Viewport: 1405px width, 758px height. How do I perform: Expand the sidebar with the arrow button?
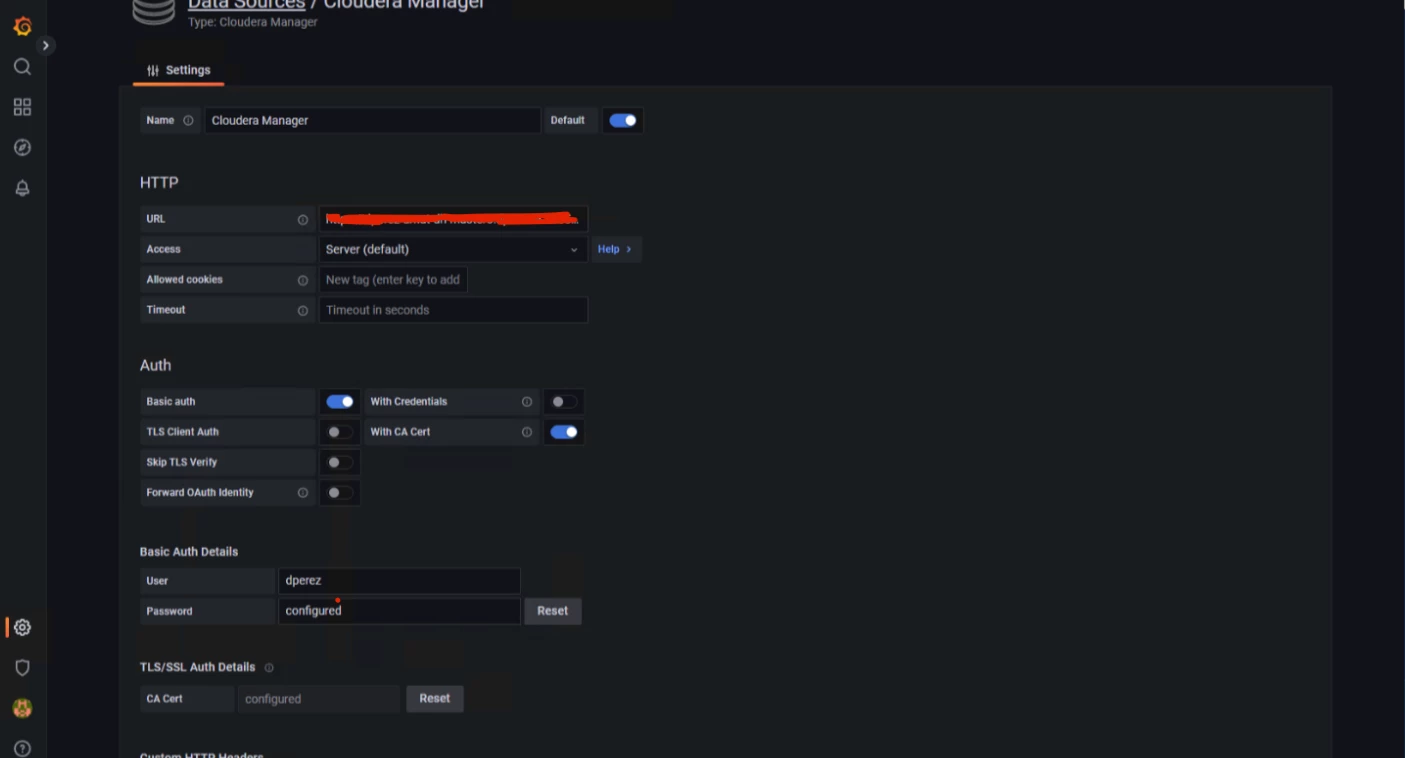click(45, 45)
